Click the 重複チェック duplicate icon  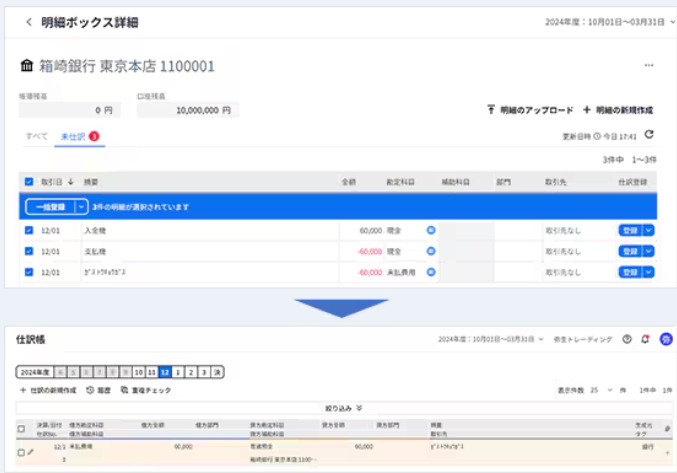(x=124, y=390)
